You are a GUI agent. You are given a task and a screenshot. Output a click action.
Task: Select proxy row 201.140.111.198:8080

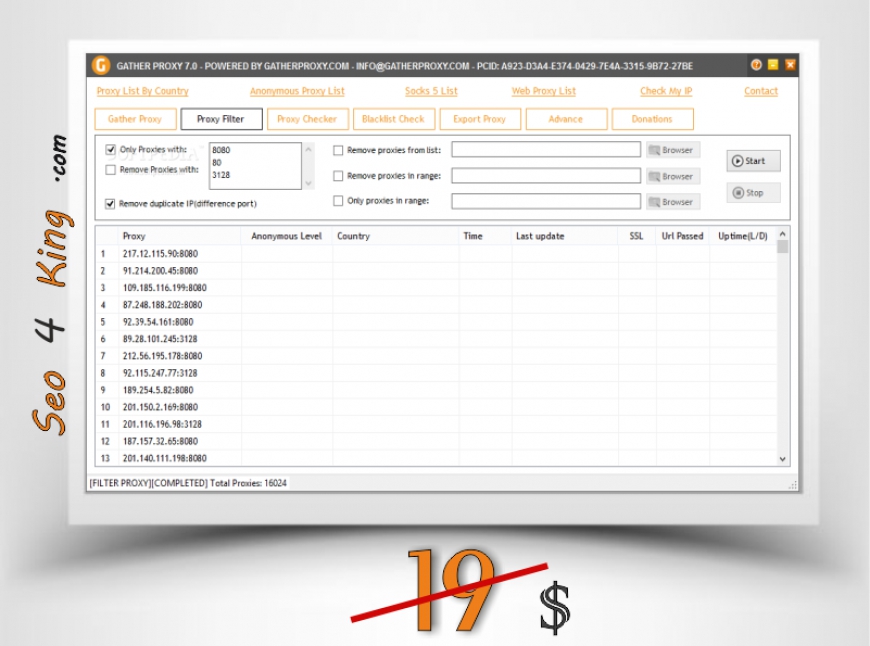tap(436, 458)
